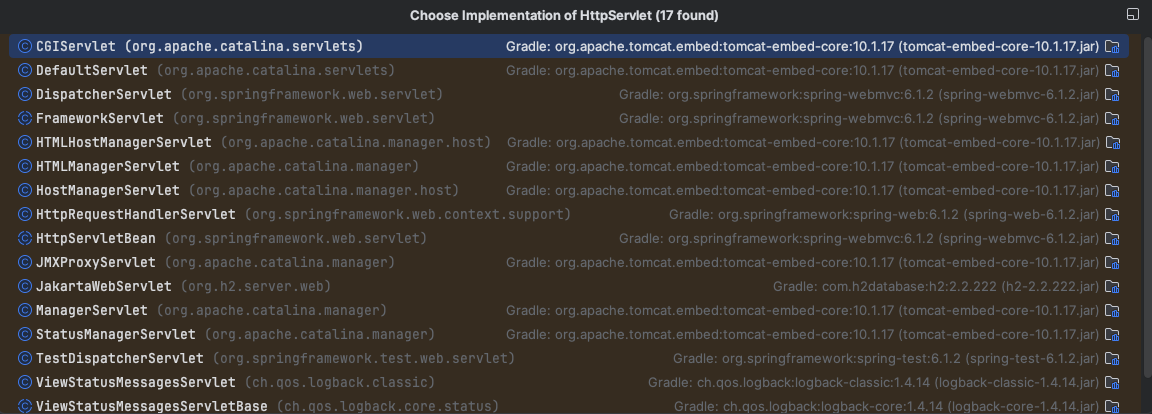Click class icon beside TestDispatcherServlet

(24, 358)
